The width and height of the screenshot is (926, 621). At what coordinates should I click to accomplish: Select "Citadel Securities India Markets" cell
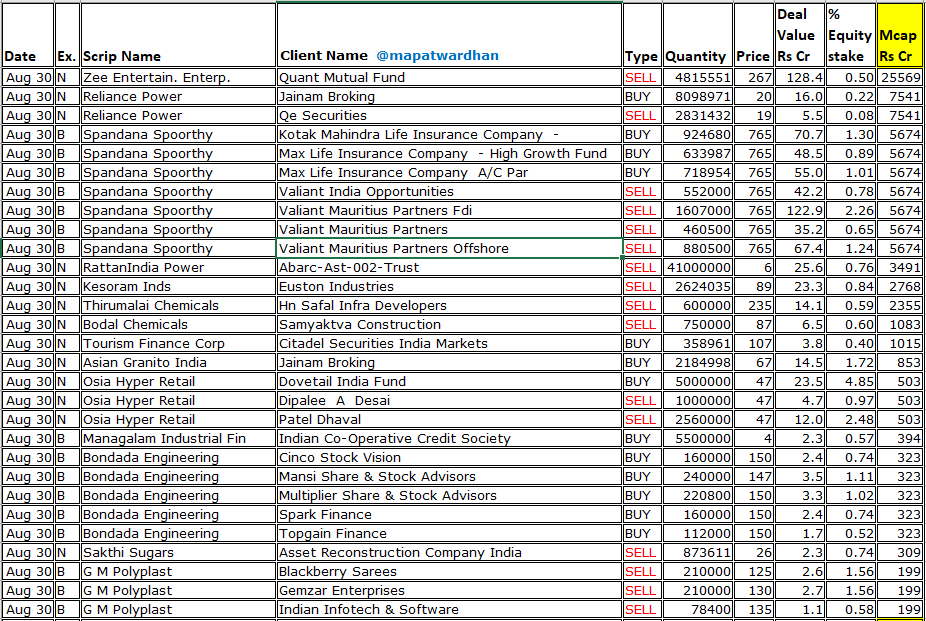(449, 344)
